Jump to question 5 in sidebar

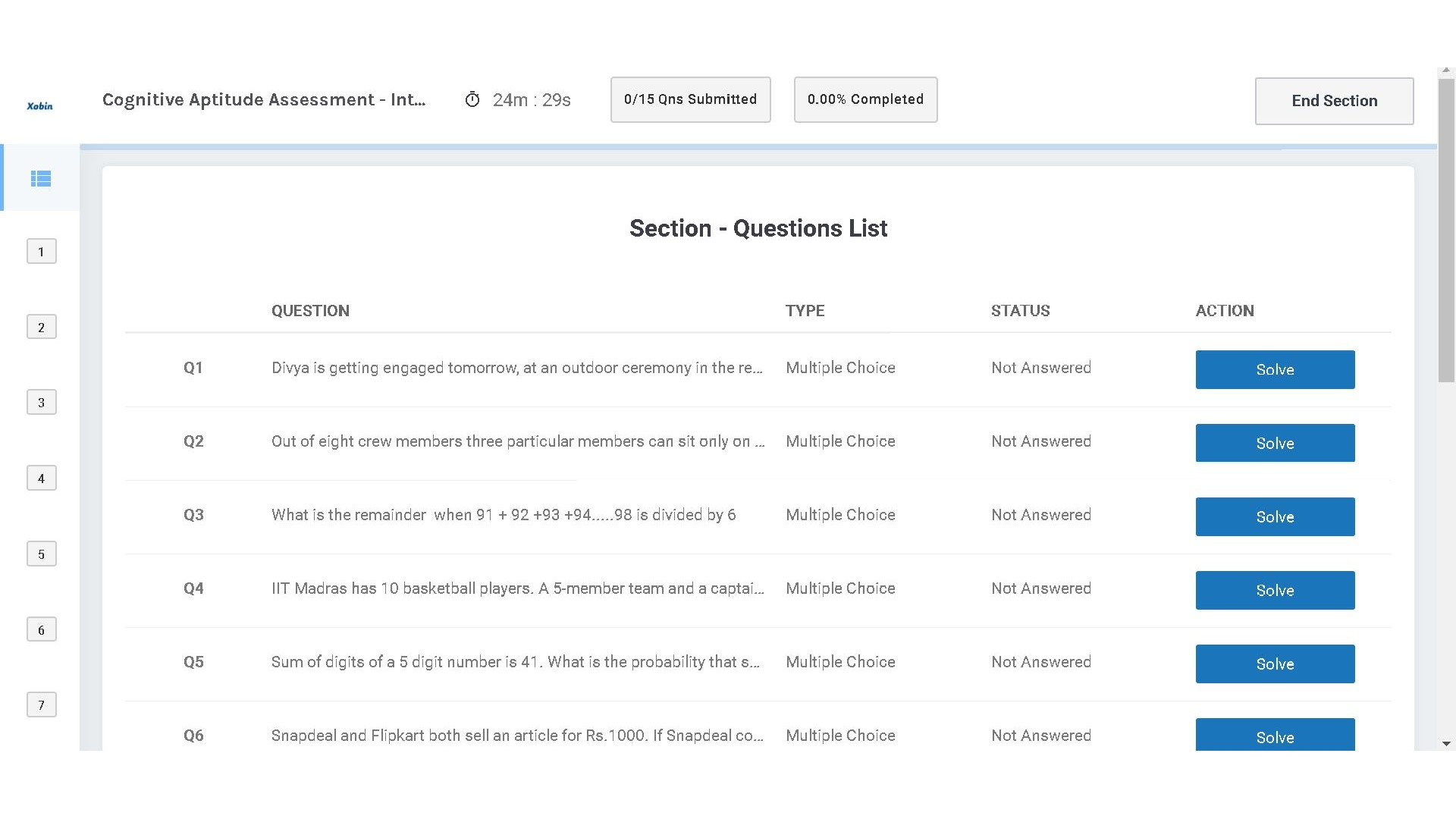pyautogui.click(x=42, y=554)
